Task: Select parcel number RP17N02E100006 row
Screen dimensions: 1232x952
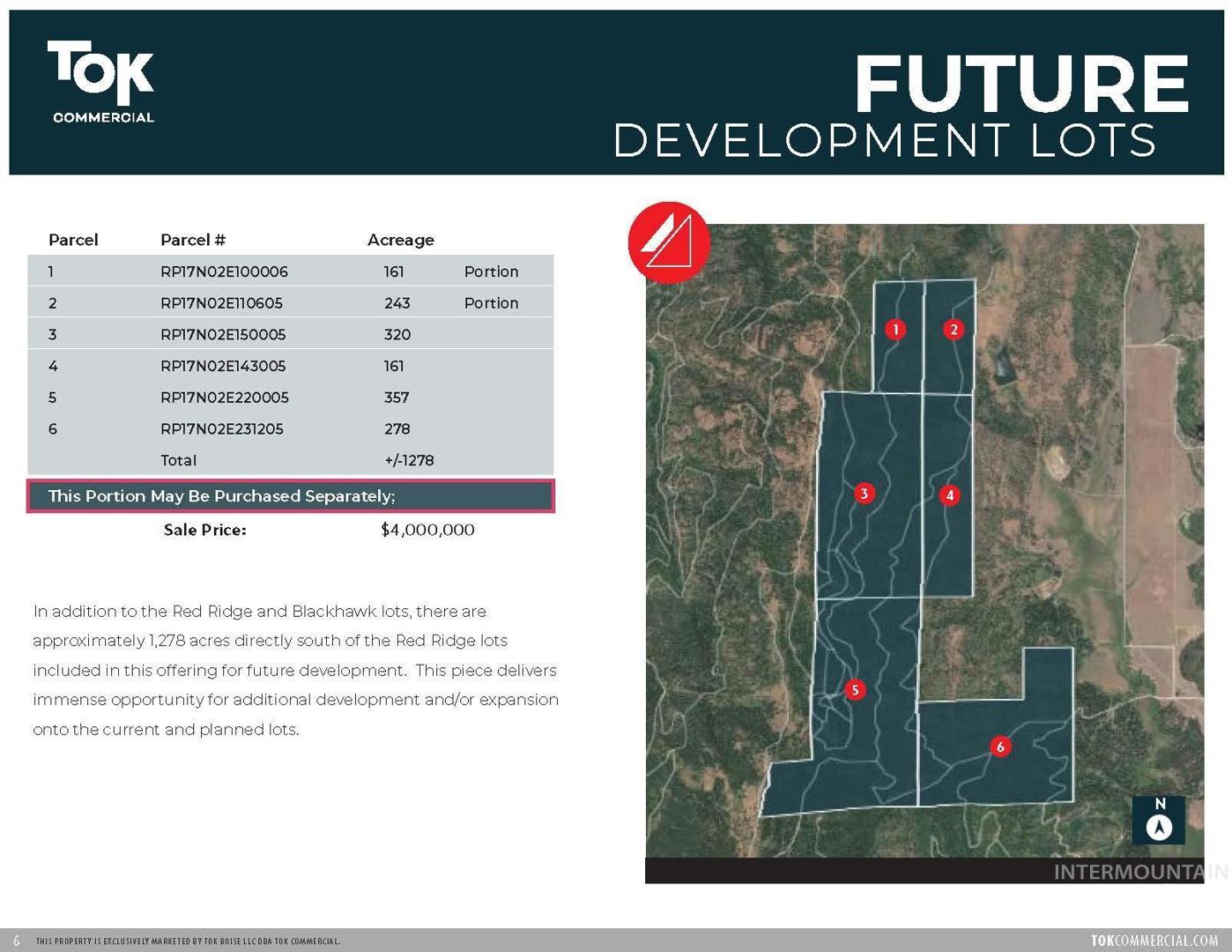Action: point(224,271)
